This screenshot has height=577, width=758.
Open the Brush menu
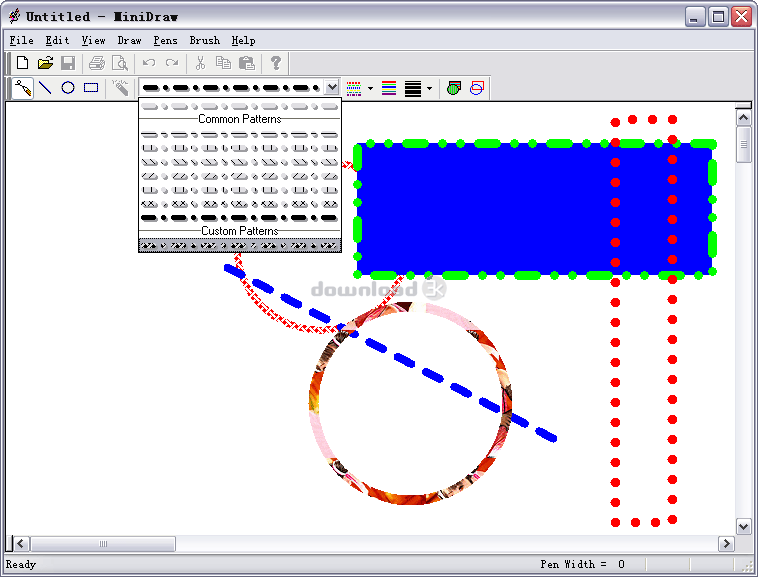coord(204,41)
